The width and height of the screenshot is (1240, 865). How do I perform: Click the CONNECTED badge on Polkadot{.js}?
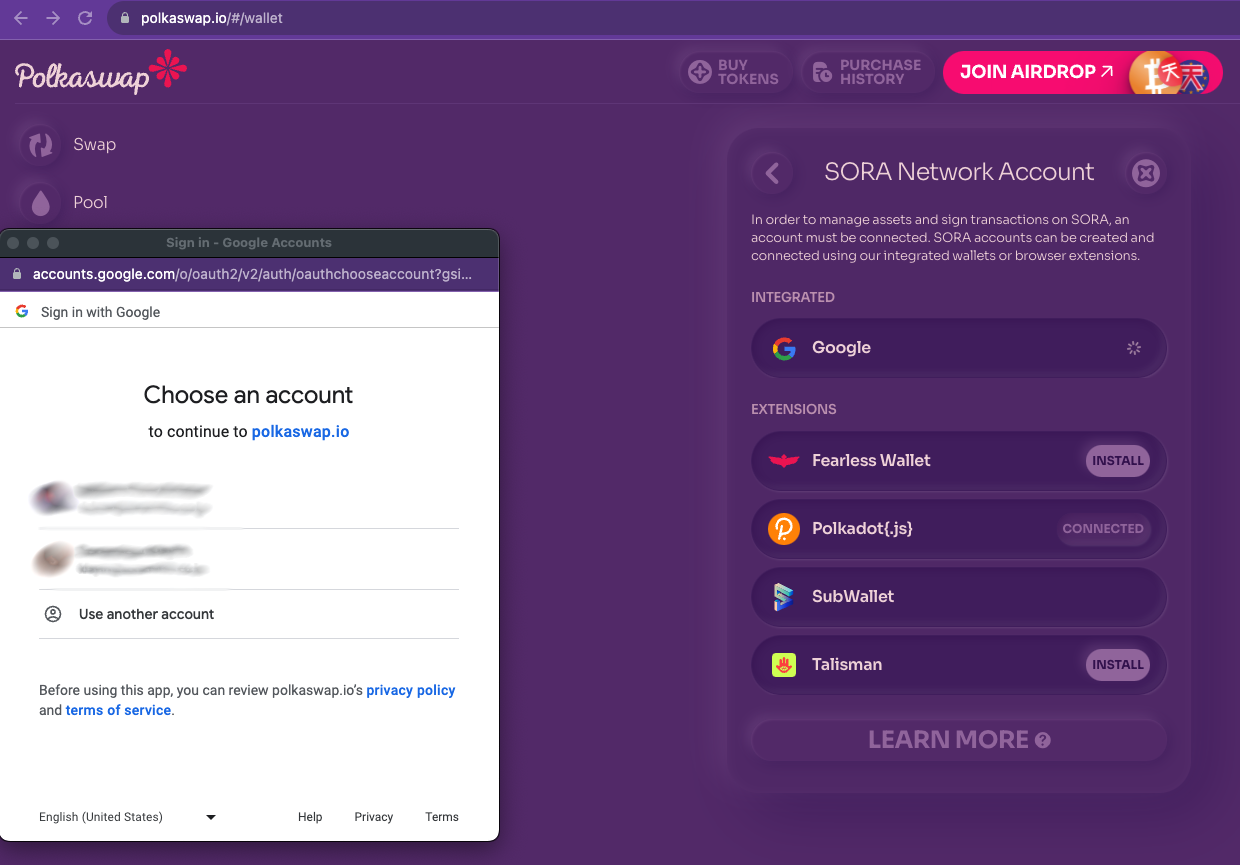1103,529
